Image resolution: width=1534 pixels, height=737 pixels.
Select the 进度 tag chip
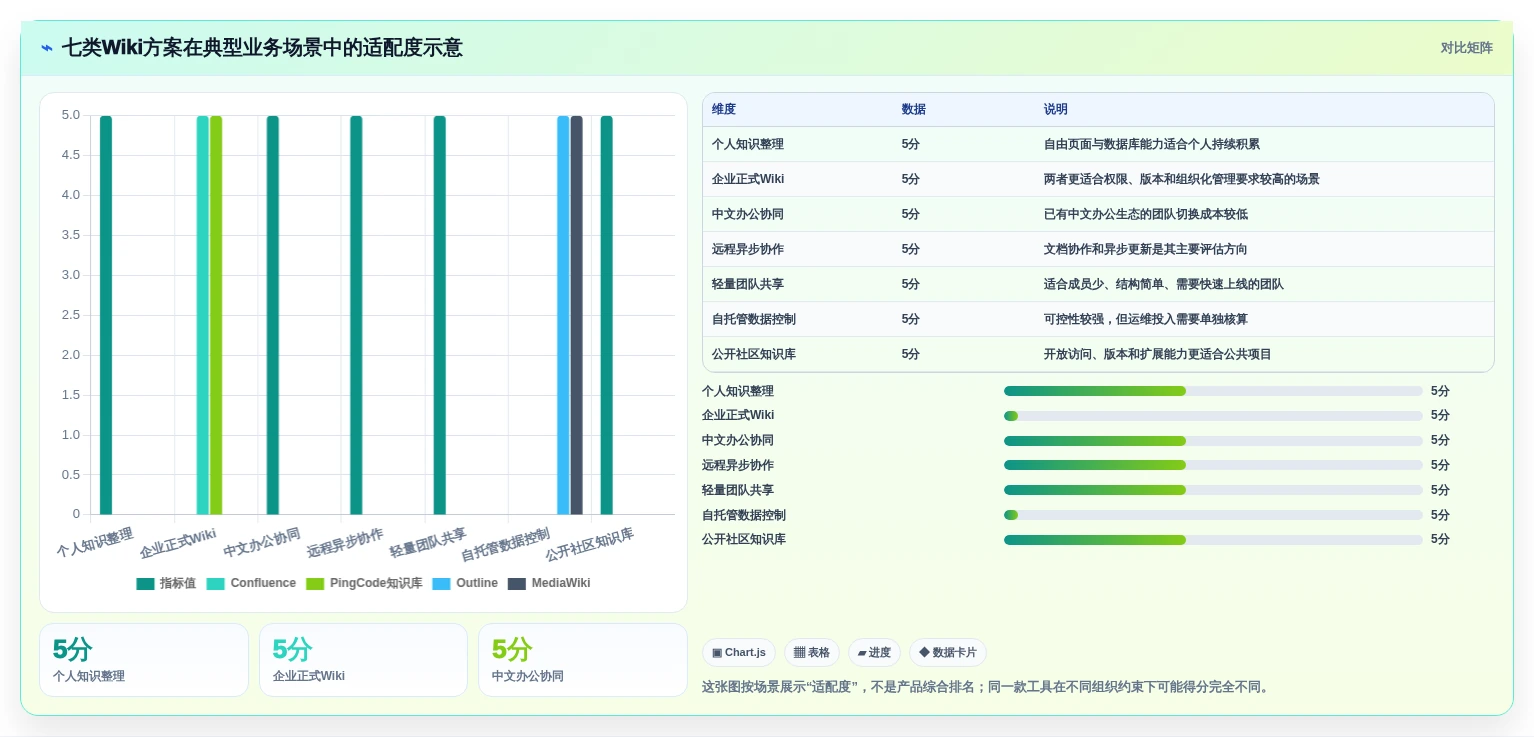click(x=874, y=653)
